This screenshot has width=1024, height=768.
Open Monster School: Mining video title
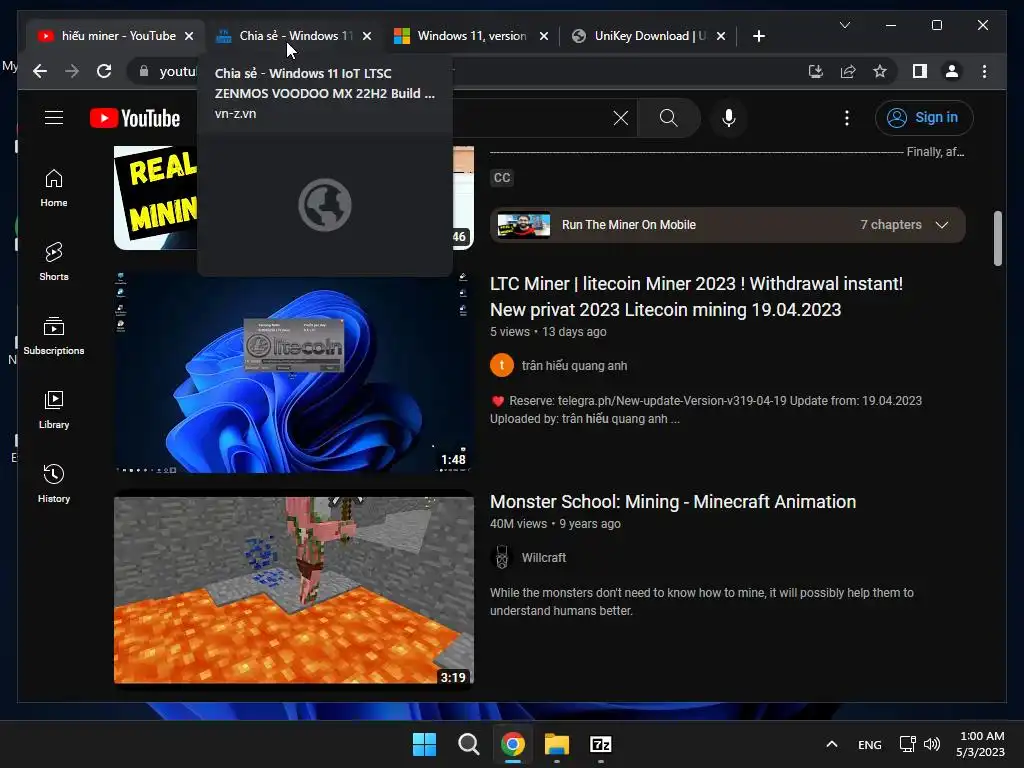point(673,502)
